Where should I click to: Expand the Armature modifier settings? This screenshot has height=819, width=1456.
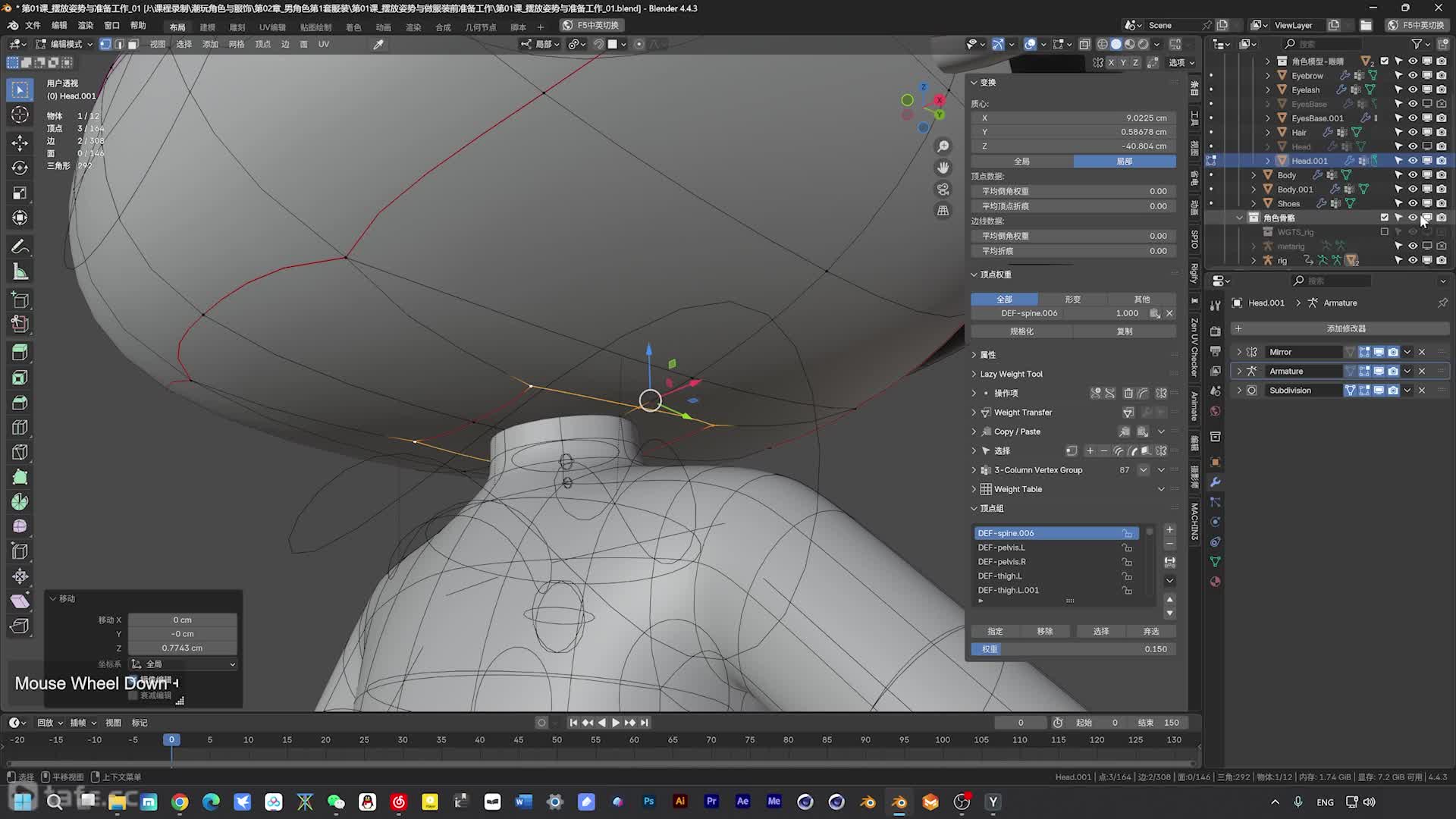point(1239,371)
